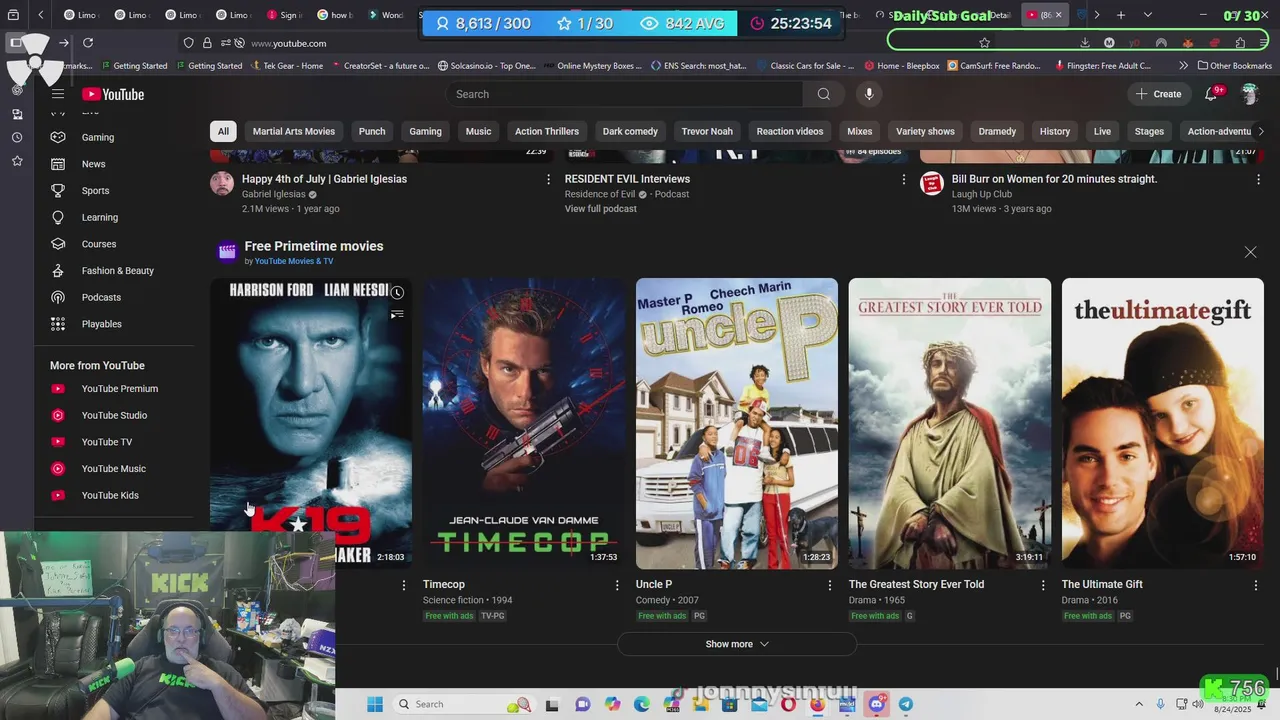Advance the filter chips with next arrow
This screenshot has height=720, width=1280.
(1260, 131)
